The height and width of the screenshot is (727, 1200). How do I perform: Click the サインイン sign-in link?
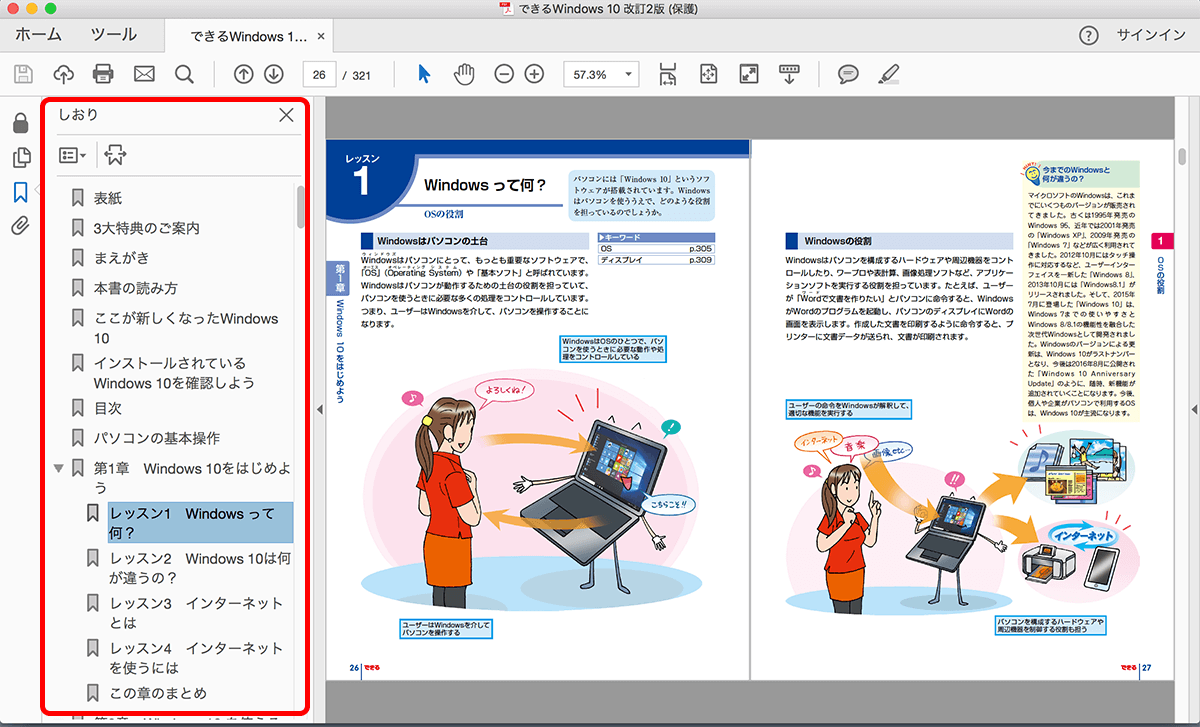coord(1151,36)
